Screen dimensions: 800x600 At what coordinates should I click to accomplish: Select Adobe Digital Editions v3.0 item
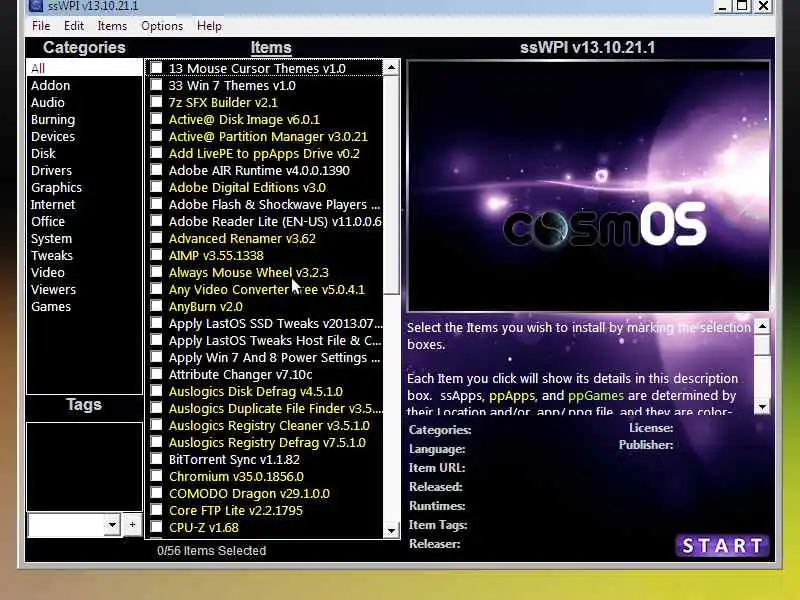click(247, 188)
